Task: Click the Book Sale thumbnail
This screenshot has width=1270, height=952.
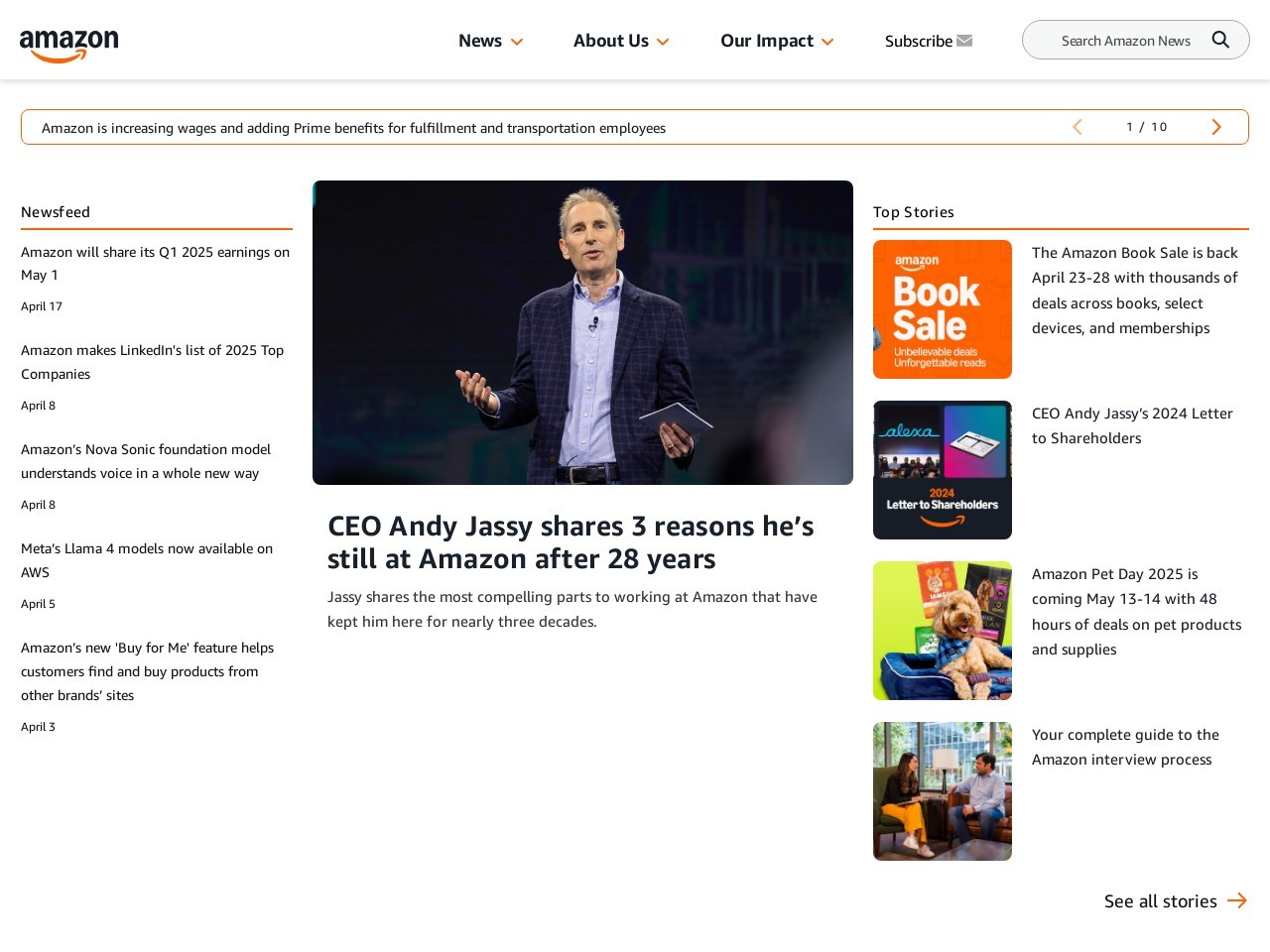Action: [943, 309]
